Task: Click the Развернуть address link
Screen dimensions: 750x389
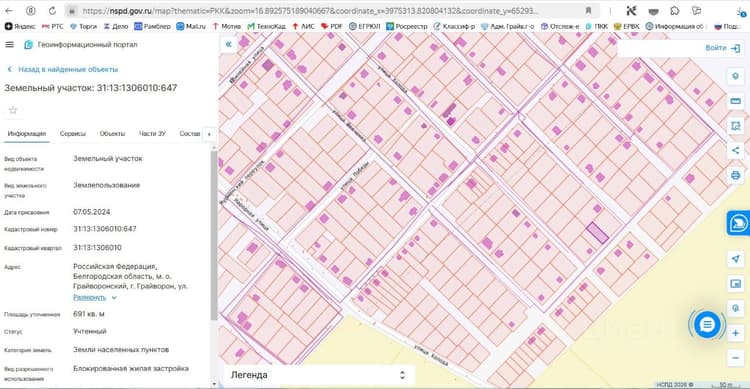Action: pyautogui.click(x=89, y=298)
